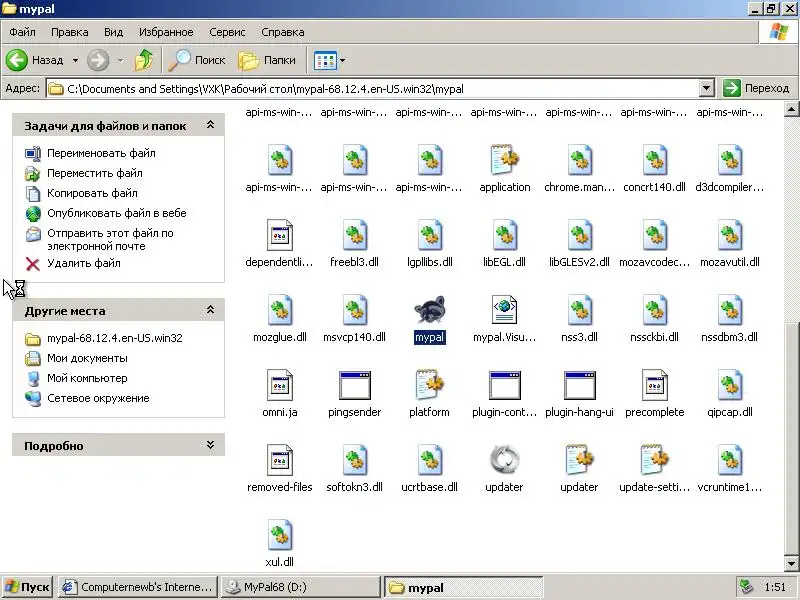Viewport: 800px width, 600px height.
Task: Select the mozavutil.dll file icon
Action: click(730, 235)
